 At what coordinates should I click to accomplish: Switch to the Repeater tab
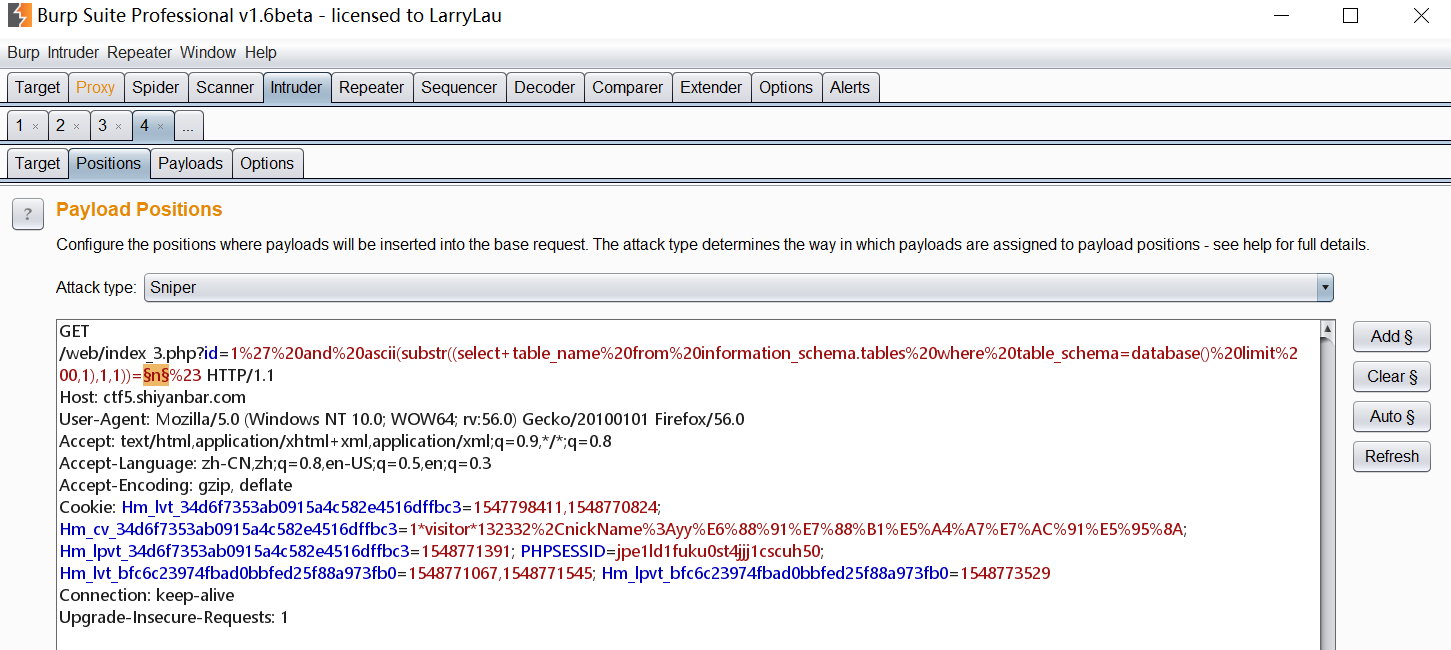372,87
